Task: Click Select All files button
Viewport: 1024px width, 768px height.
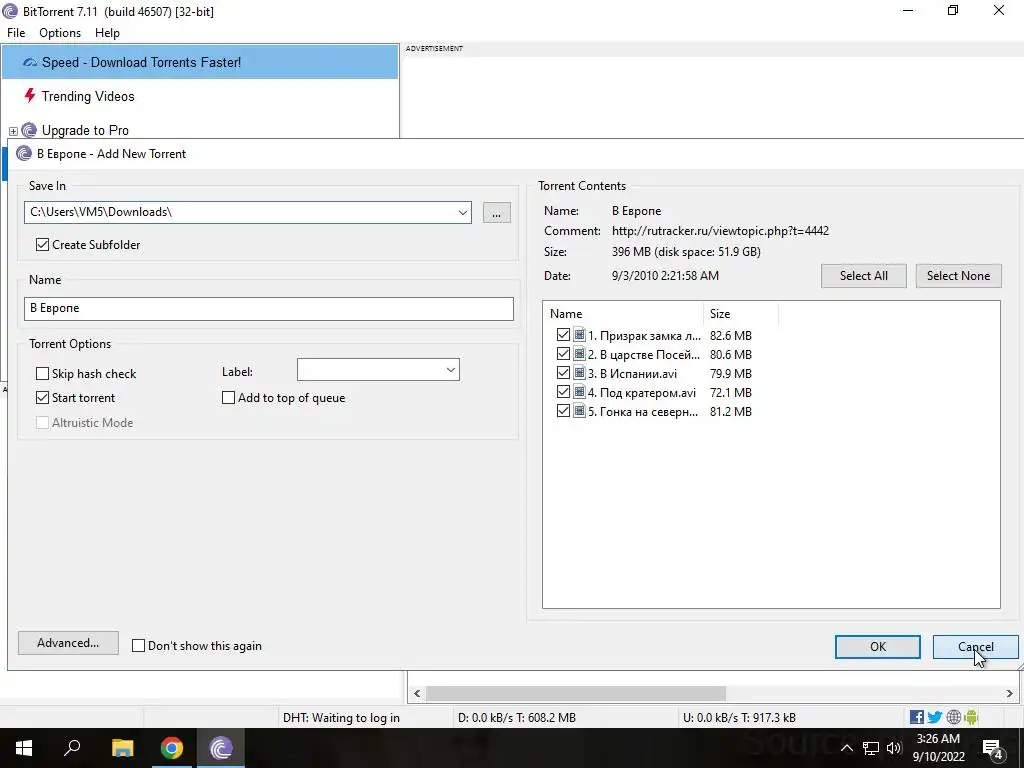Action: (x=863, y=276)
